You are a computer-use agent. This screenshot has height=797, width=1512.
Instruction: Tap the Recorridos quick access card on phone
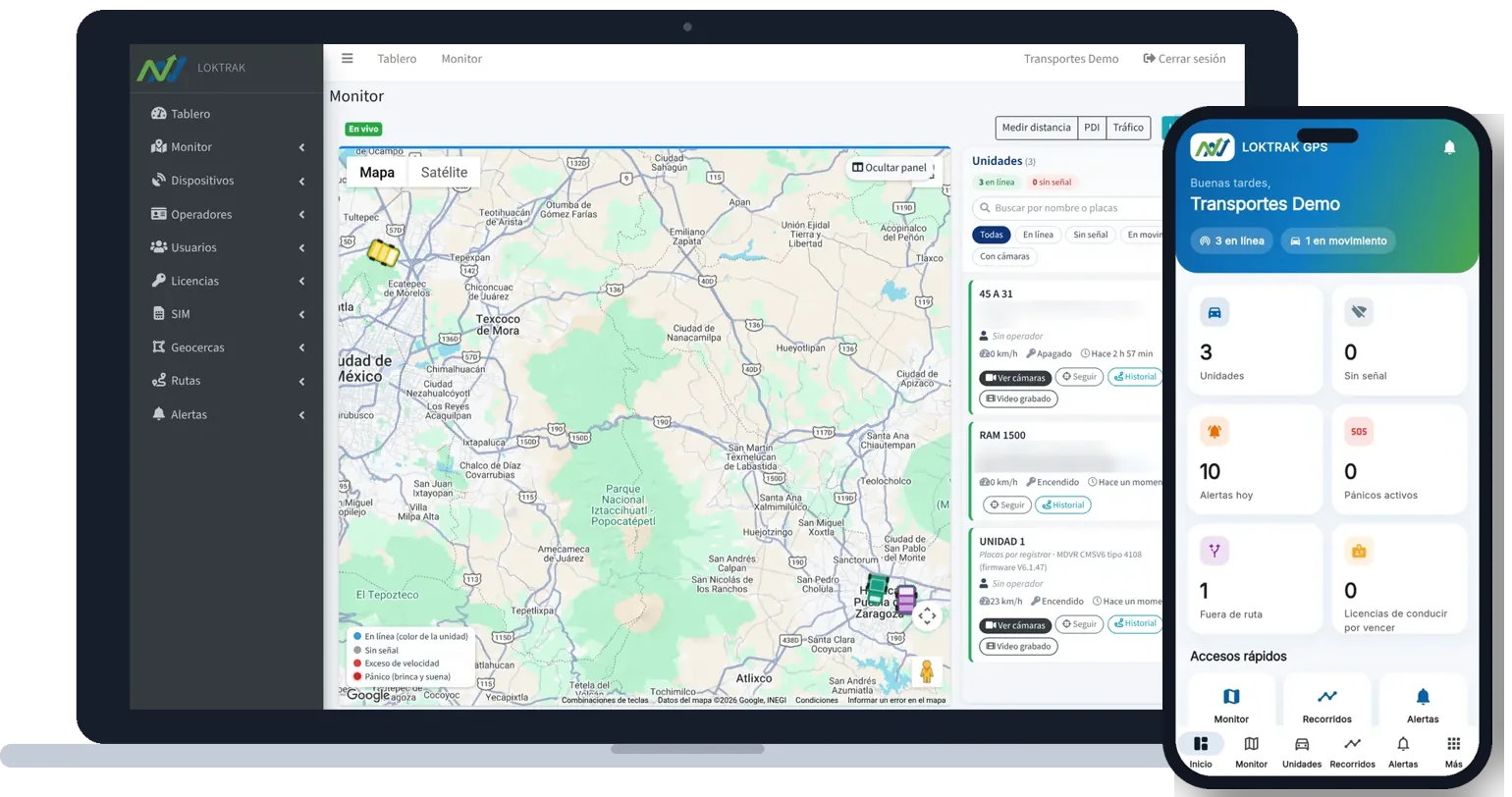pos(1327,703)
